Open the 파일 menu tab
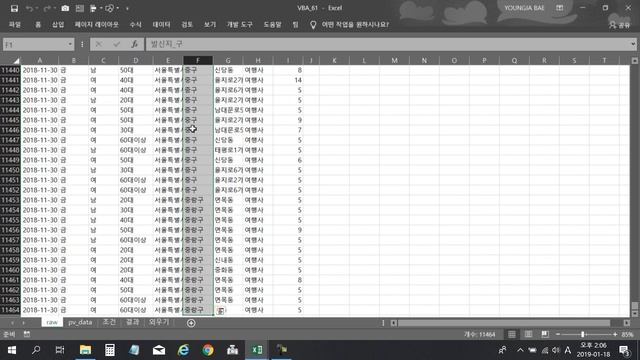This screenshot has height=360, width=640. [x=15, y=24]
